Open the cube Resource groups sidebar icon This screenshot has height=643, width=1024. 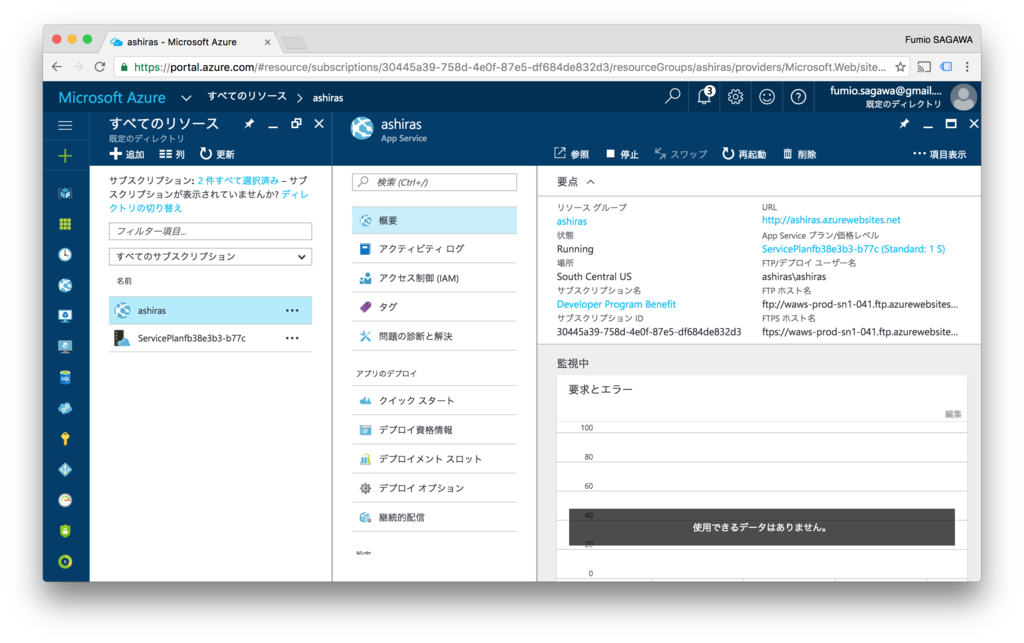pyautogui.click(x=65, y=193)
